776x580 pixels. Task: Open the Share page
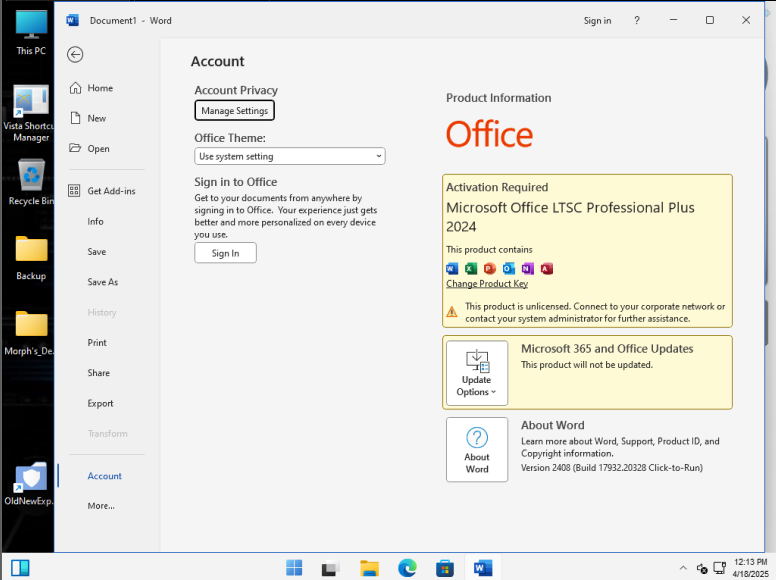98,373
